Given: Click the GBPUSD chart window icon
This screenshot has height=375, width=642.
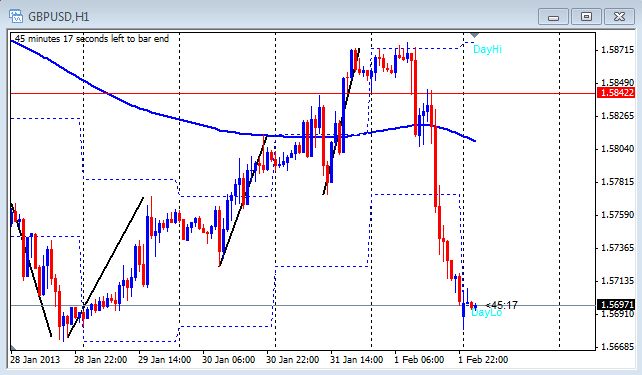Looking at the screenshot, I should 16,16.
